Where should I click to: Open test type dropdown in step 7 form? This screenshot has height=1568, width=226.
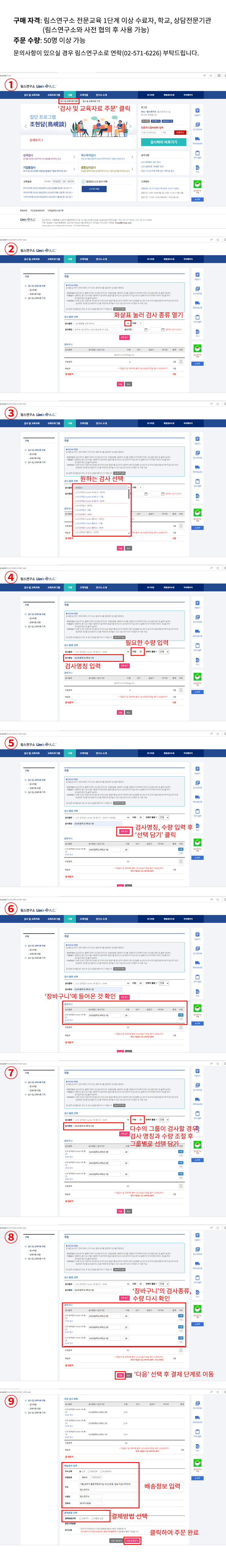click(x=102, y=1119)
